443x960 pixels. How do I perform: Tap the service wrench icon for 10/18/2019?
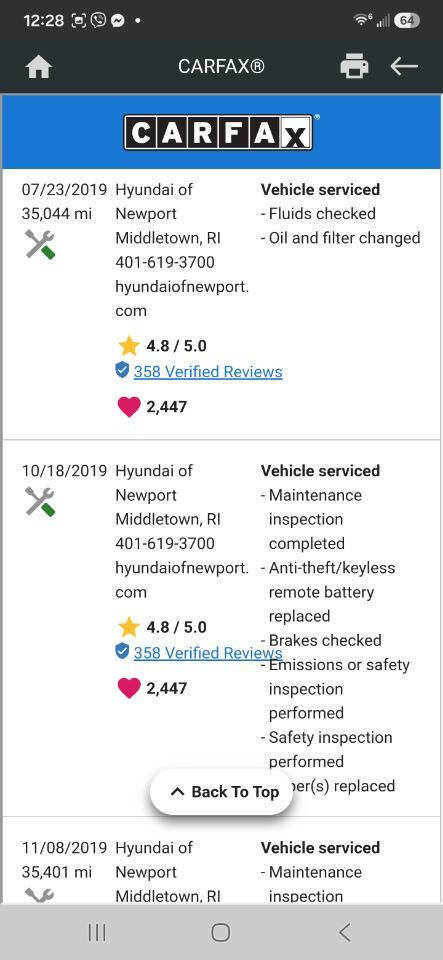tap(40, 501)
